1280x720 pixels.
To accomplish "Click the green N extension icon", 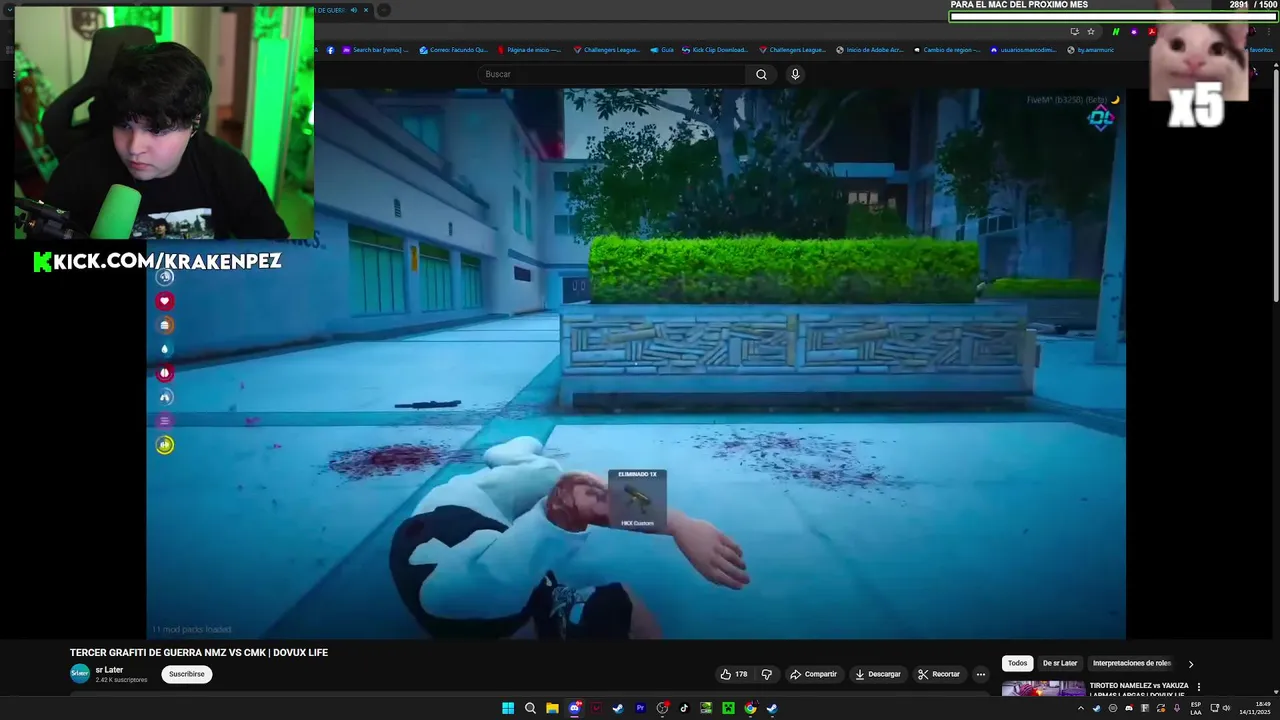I will pyautogui.click(x=1116, y=31).
